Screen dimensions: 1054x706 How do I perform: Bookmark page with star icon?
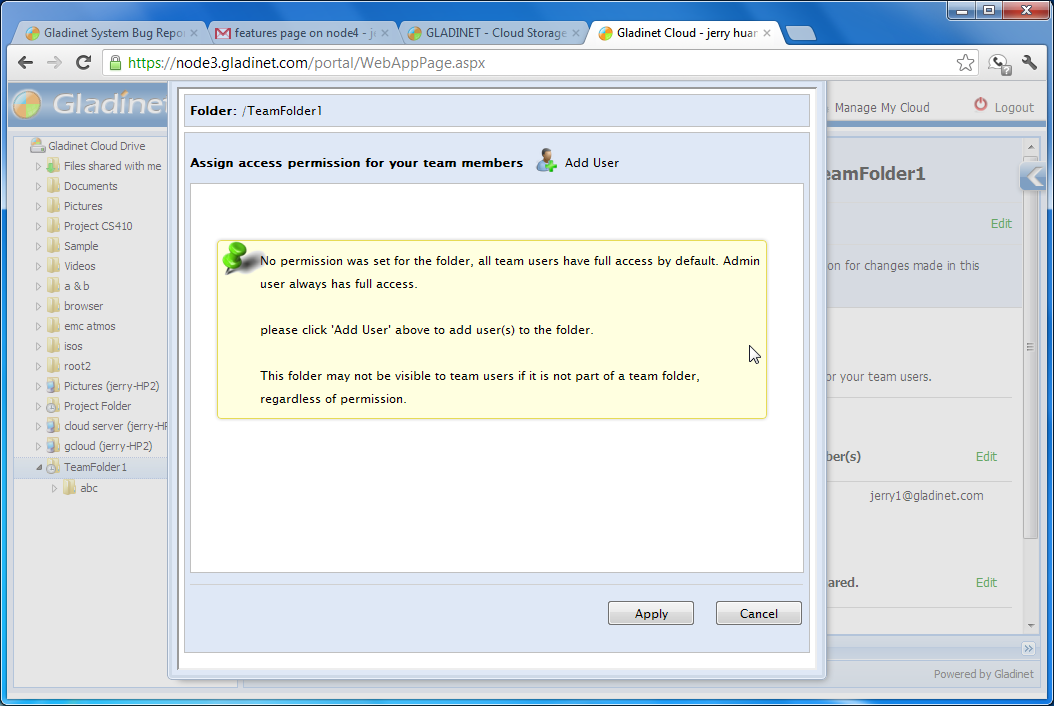click(x=965, y=63)
